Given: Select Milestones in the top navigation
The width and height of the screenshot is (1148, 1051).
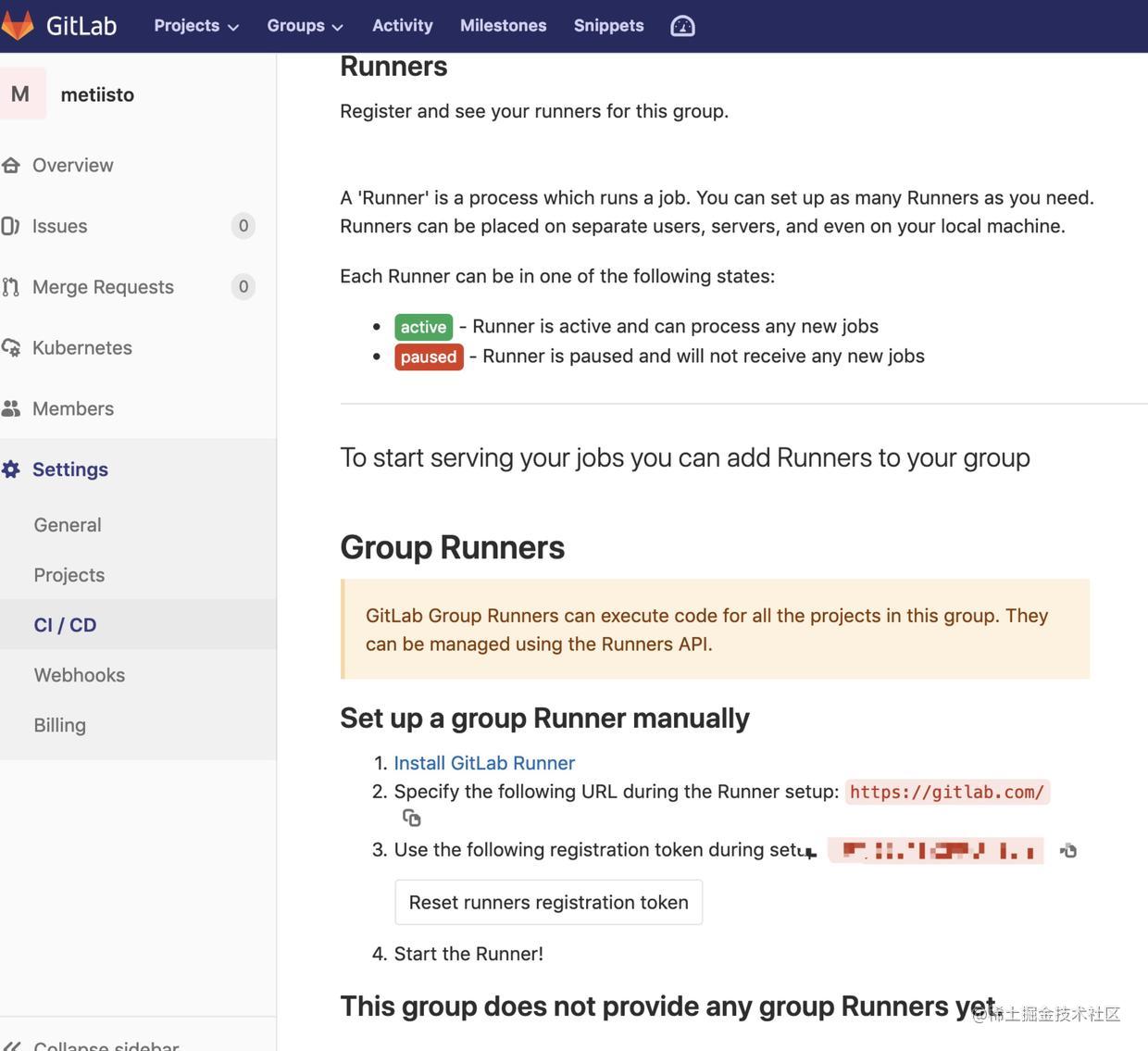Looking at the screenshot, I should 503,25.
